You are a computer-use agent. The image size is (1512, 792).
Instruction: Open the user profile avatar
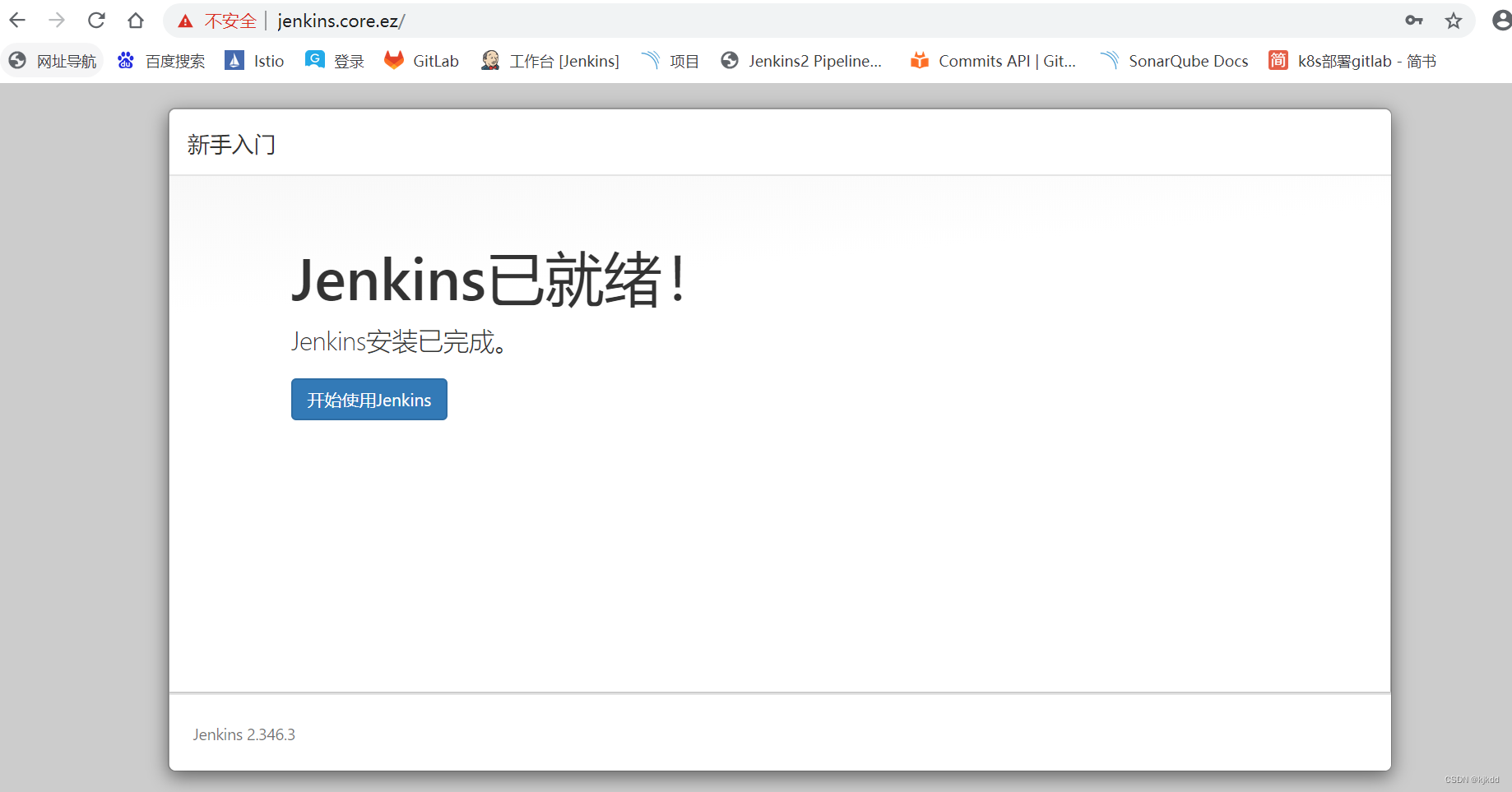[1502, 21]
